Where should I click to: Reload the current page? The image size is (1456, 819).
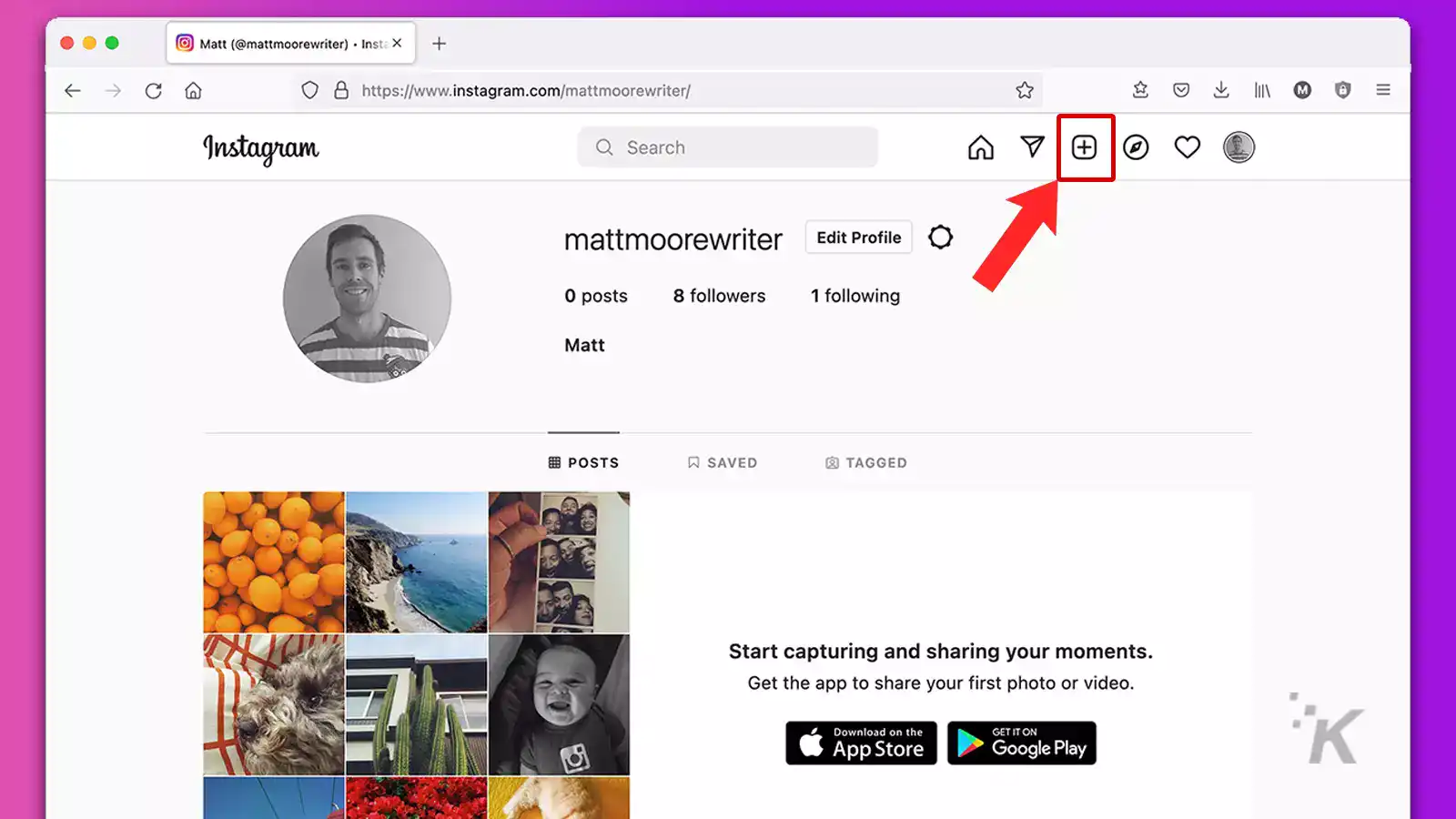tap(153, 90)
